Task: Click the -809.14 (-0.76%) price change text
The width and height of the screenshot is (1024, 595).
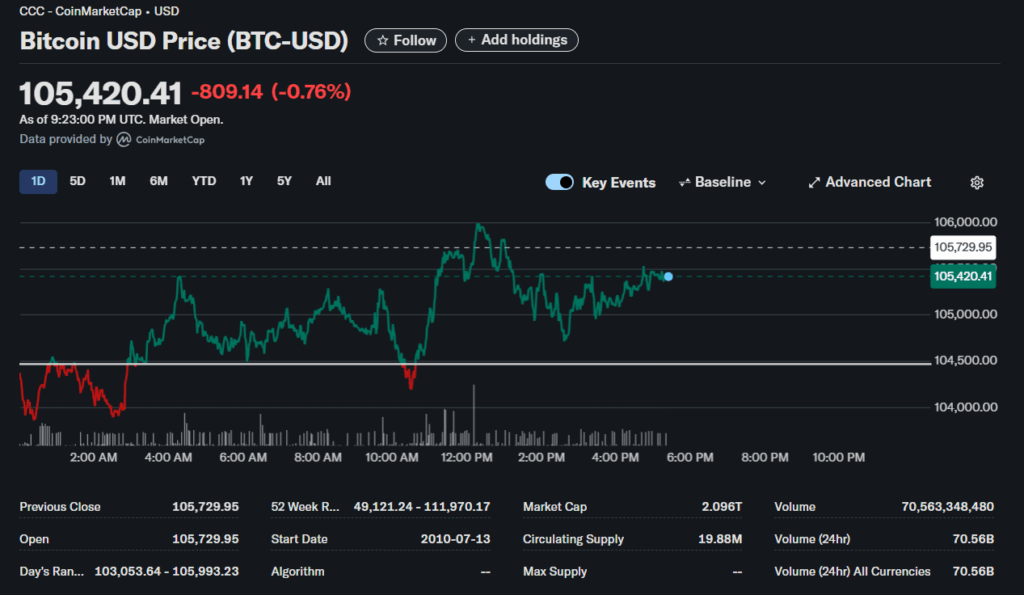Action: tap(271, 91)
